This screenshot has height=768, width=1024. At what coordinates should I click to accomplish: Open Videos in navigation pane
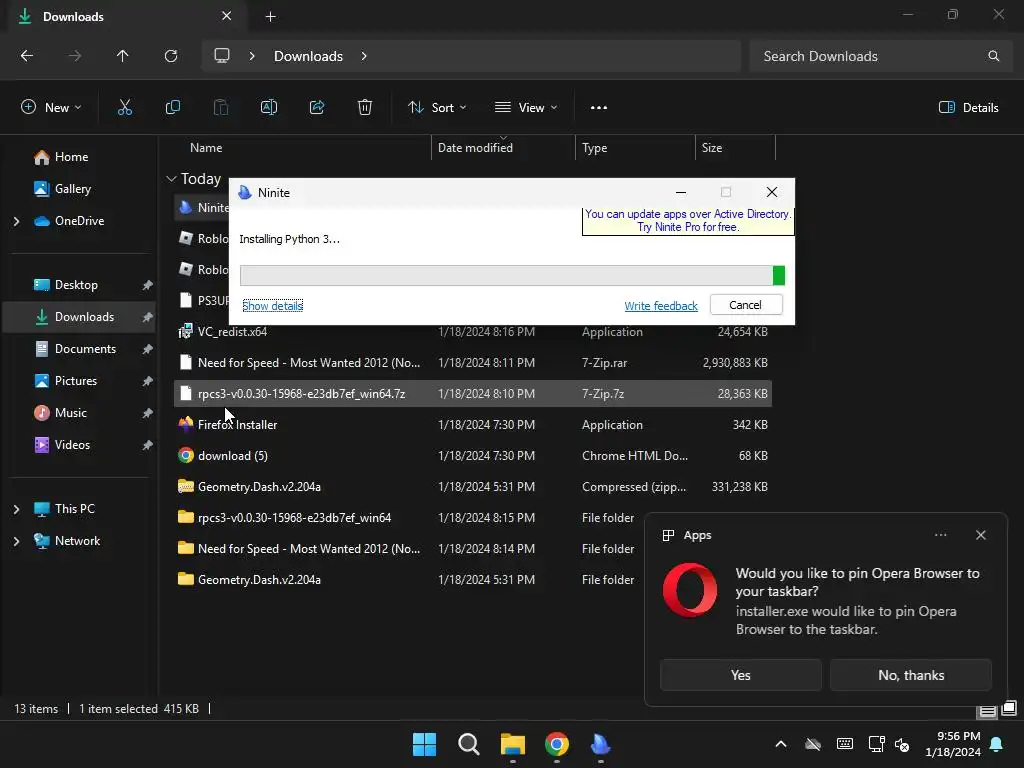click(x=72, y=445)
